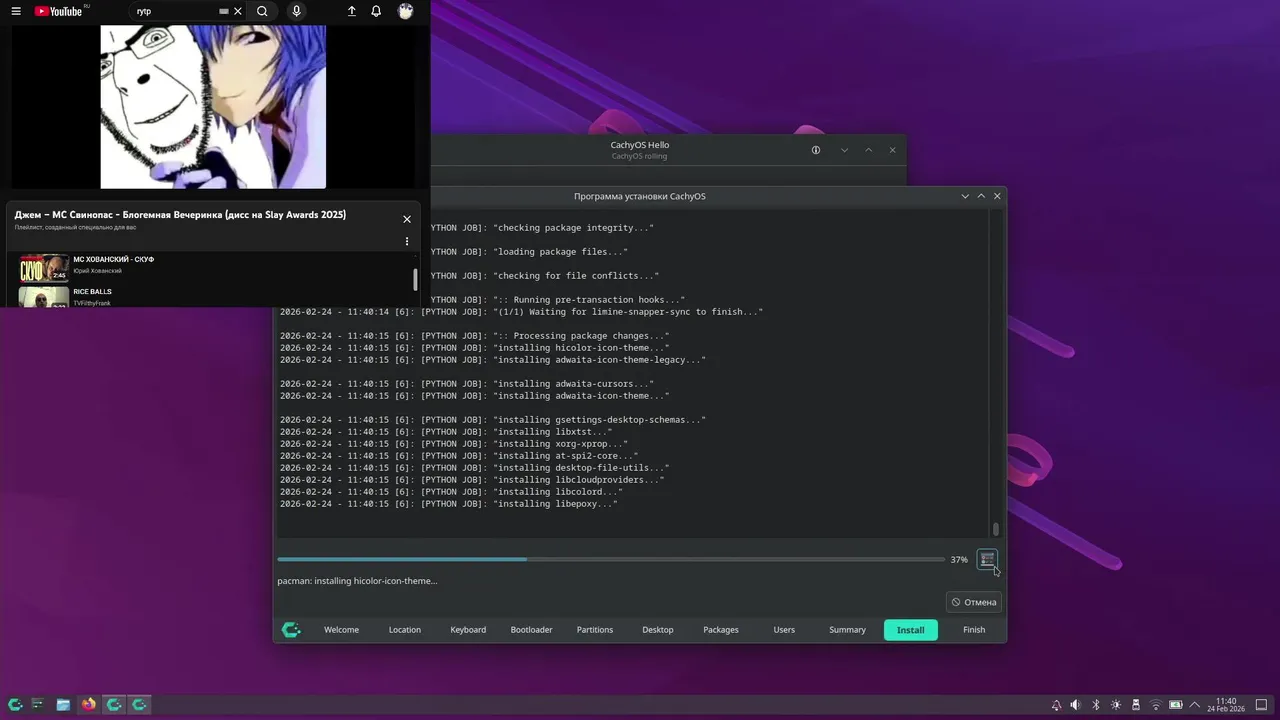Click the Desktop step in installer
The height and width of the screenshot is (720, 1280).
[658, 630]
